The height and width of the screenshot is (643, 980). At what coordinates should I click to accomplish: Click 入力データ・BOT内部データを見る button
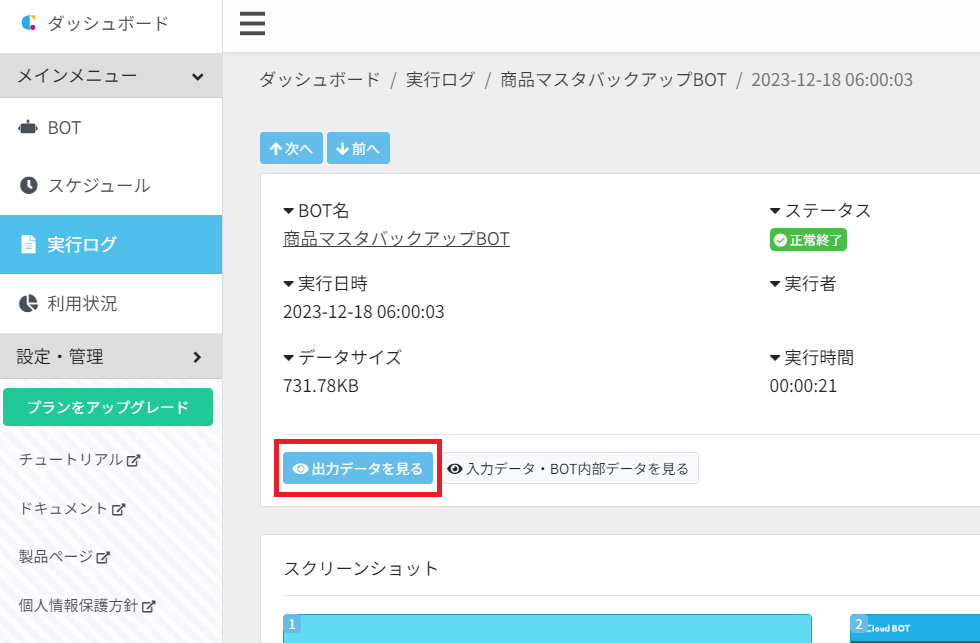tap(568, 468)
